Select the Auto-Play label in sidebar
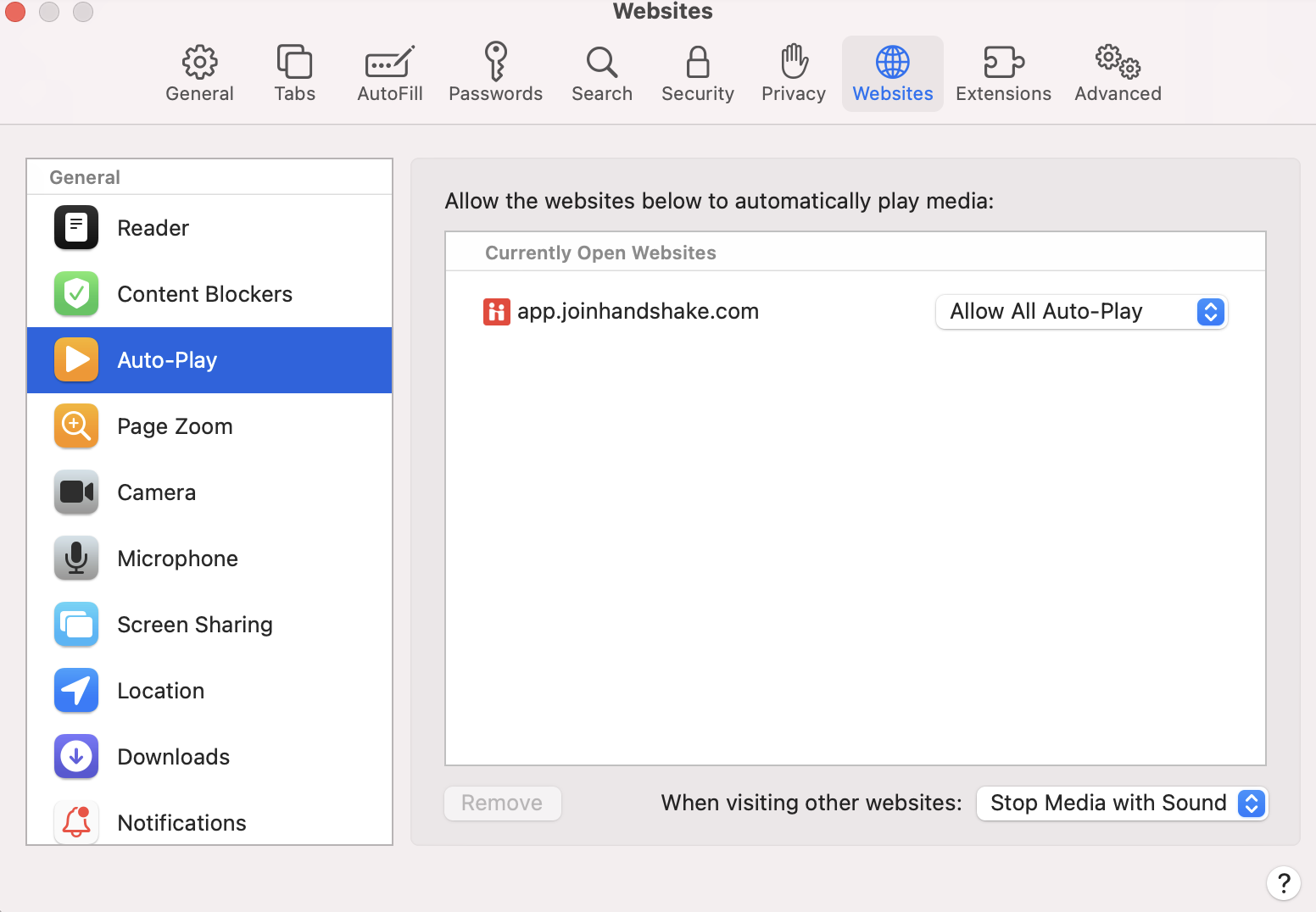 168,360
